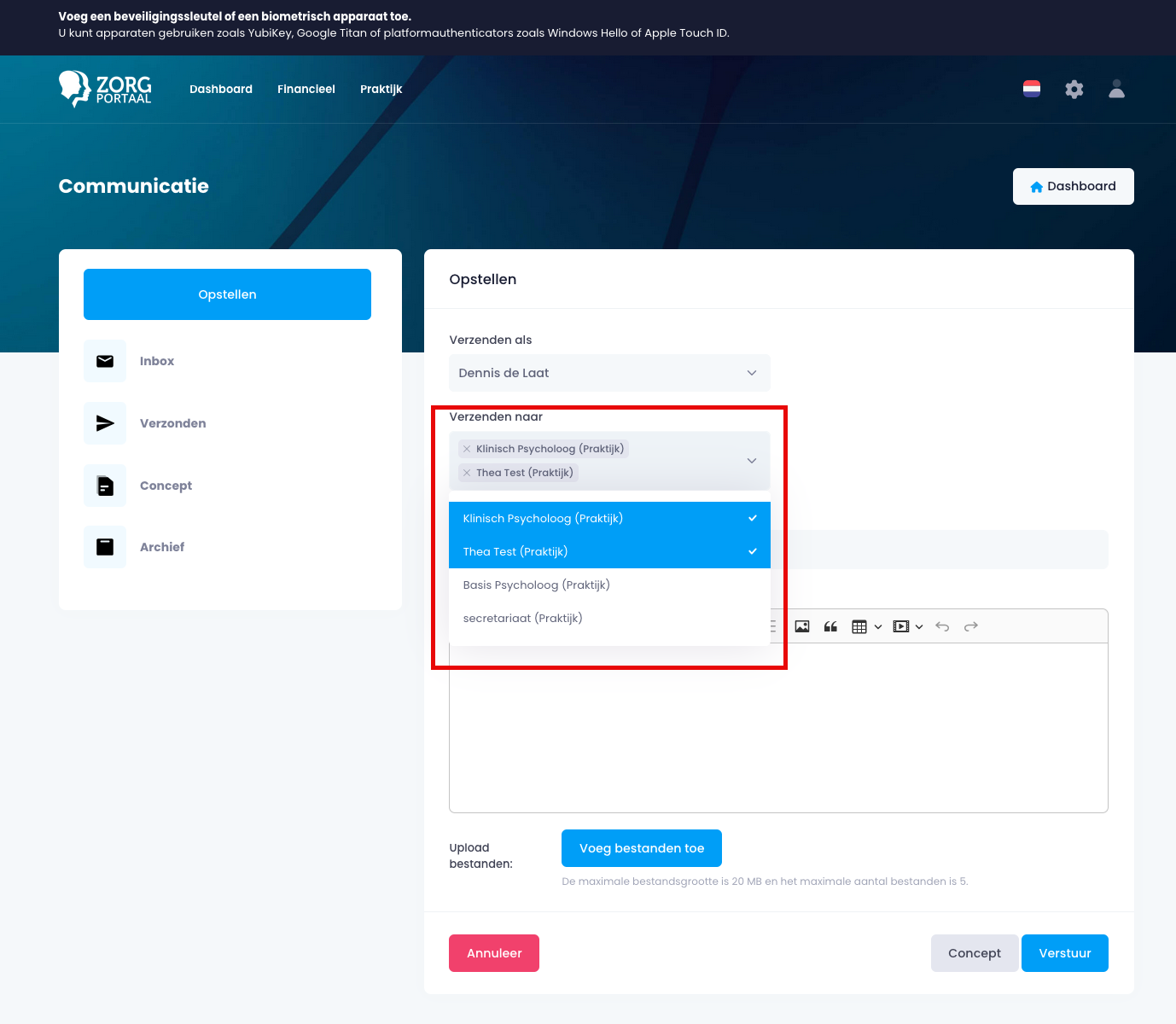Image resolution: width=1176 pixels, height=1024 pixels.
Task: Click the insert media icon
Action: 901,626
